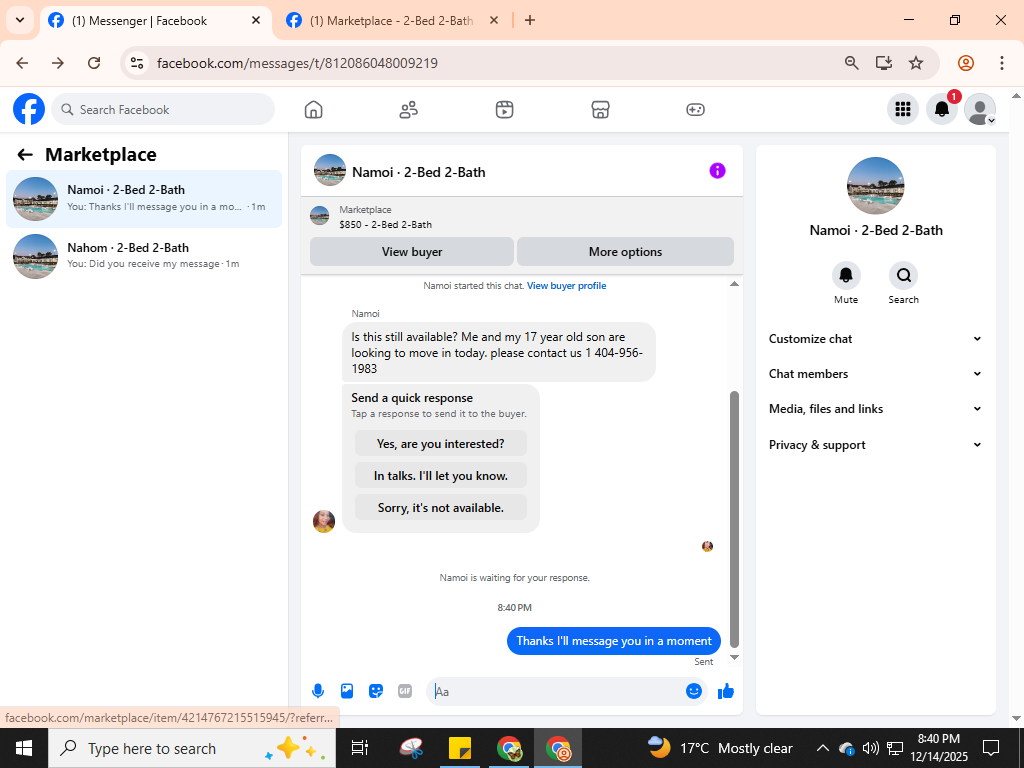Open the zoom magnifier icon in the address bar
1024x768 pixels.
pyautogui.click(x=852, y=63)
